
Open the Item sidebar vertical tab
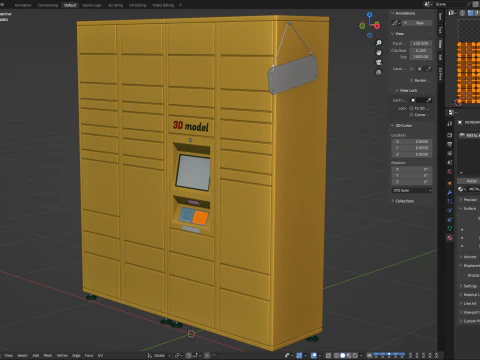tap(440, 16)
